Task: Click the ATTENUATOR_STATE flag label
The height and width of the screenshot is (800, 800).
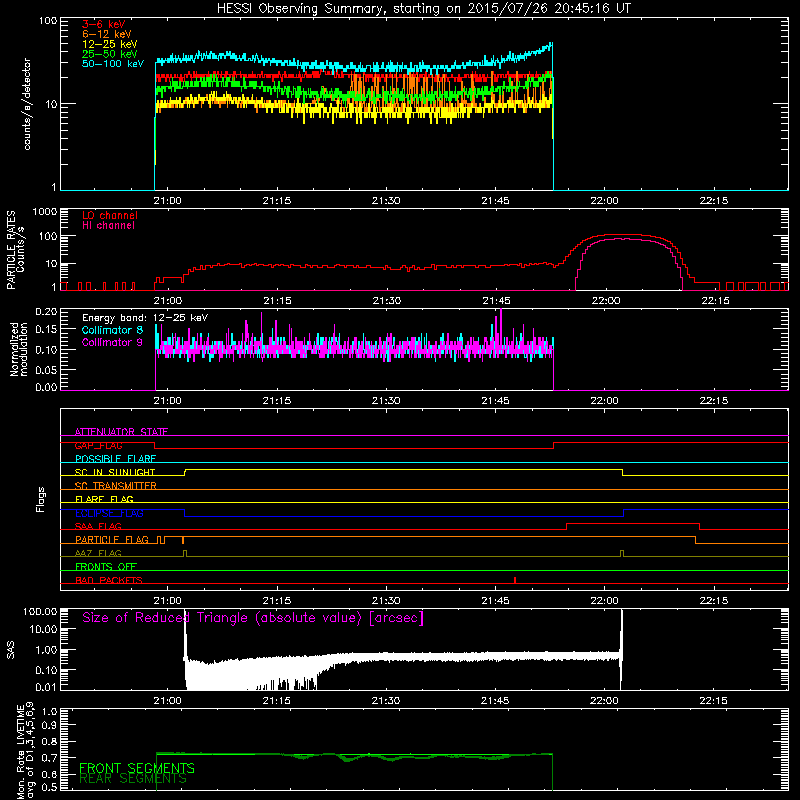Action: (x=121, y=432)
